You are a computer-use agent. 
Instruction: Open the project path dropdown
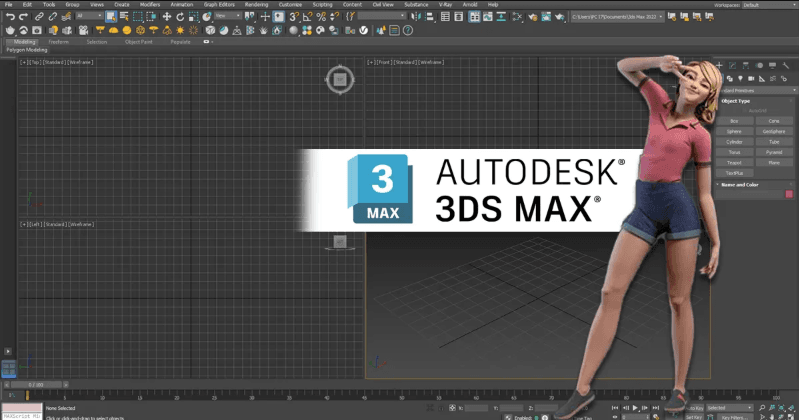(618, 17)
